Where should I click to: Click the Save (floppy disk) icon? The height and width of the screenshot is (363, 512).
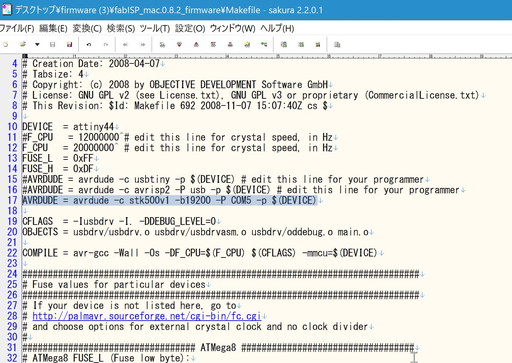(x=52, y=44)
